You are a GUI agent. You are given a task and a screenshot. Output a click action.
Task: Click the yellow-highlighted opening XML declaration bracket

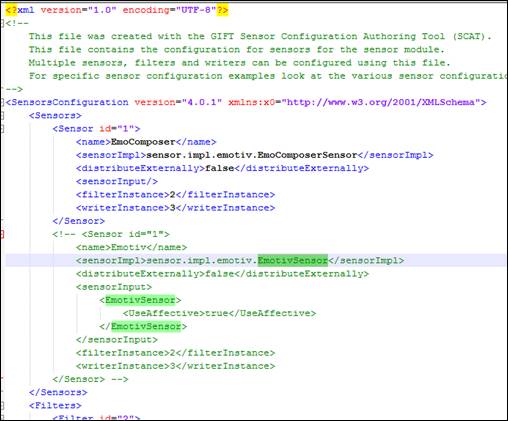tap(11, 10)
